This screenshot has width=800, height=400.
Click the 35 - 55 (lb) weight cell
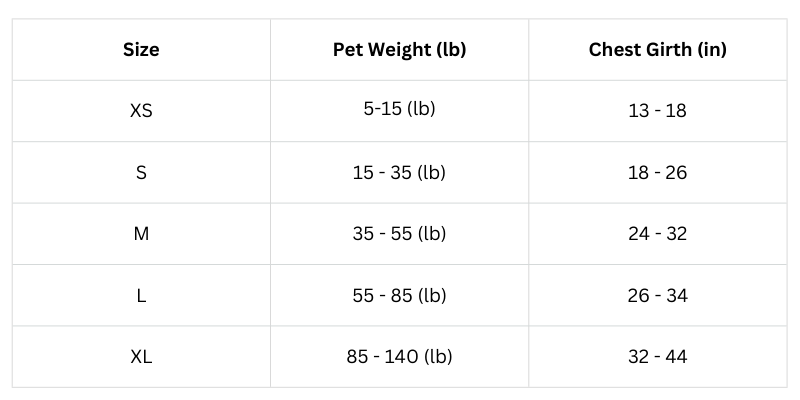pos(399,234)
